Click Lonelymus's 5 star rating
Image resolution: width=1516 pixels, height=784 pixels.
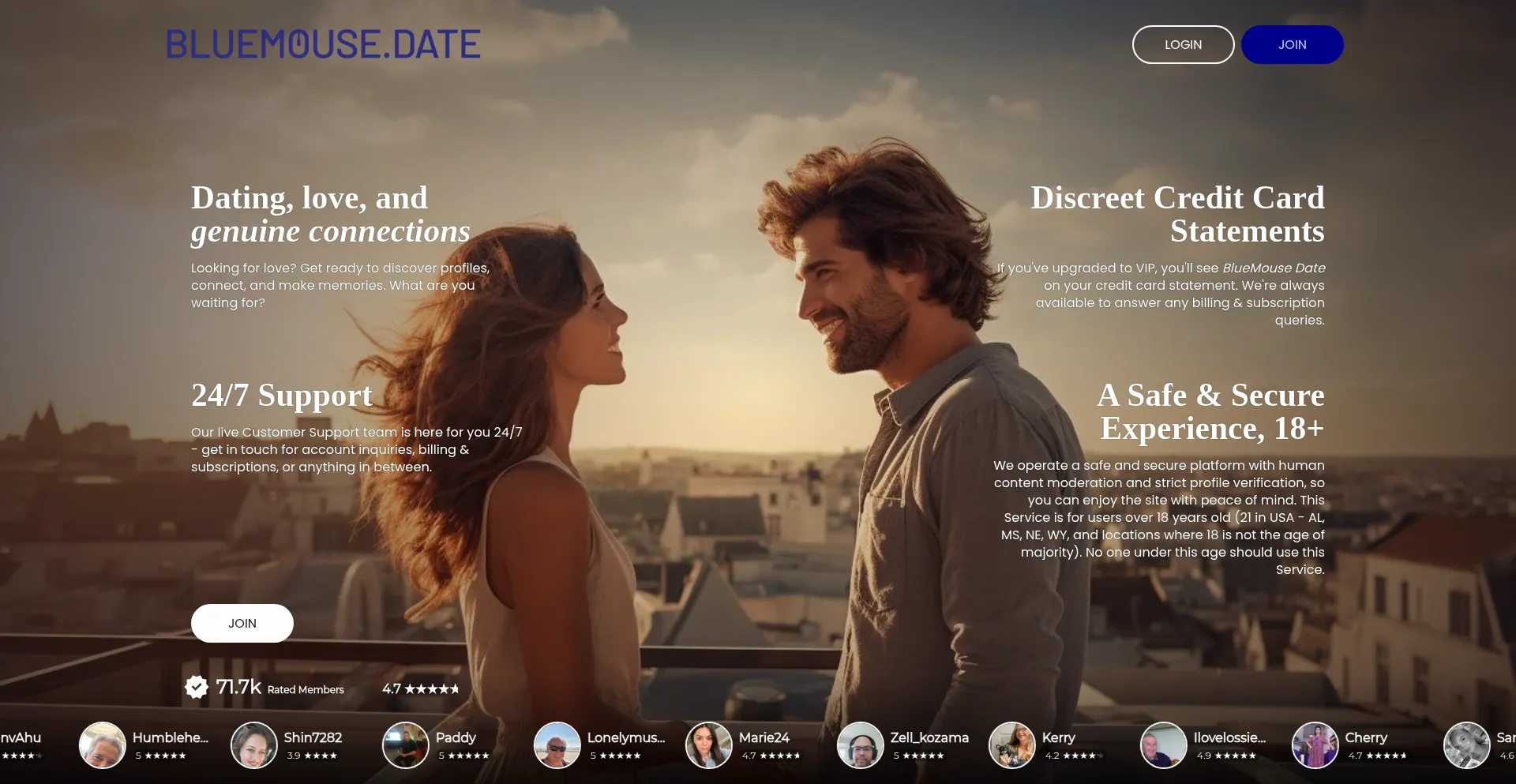pos(615,756)
